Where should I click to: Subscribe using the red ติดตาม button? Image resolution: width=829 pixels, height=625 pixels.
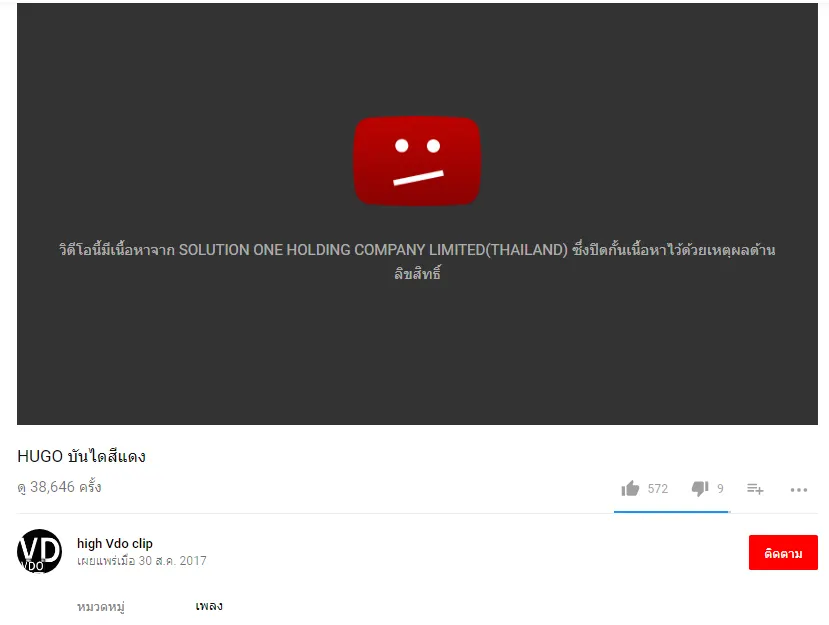tap(783, 553)
